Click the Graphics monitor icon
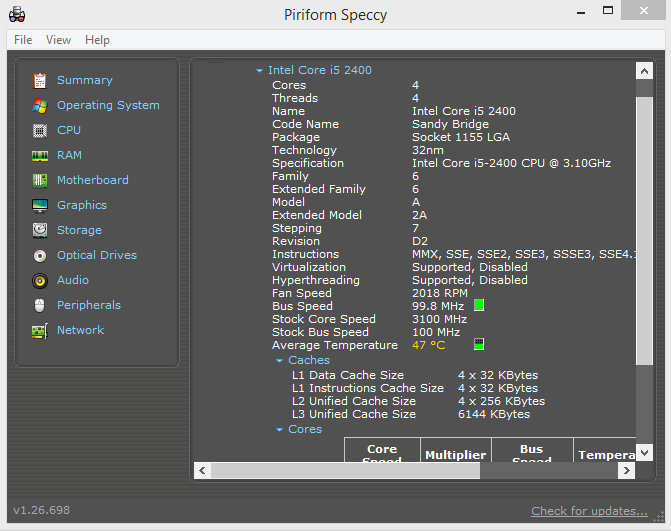671x531 pixels. click(40, 205)
